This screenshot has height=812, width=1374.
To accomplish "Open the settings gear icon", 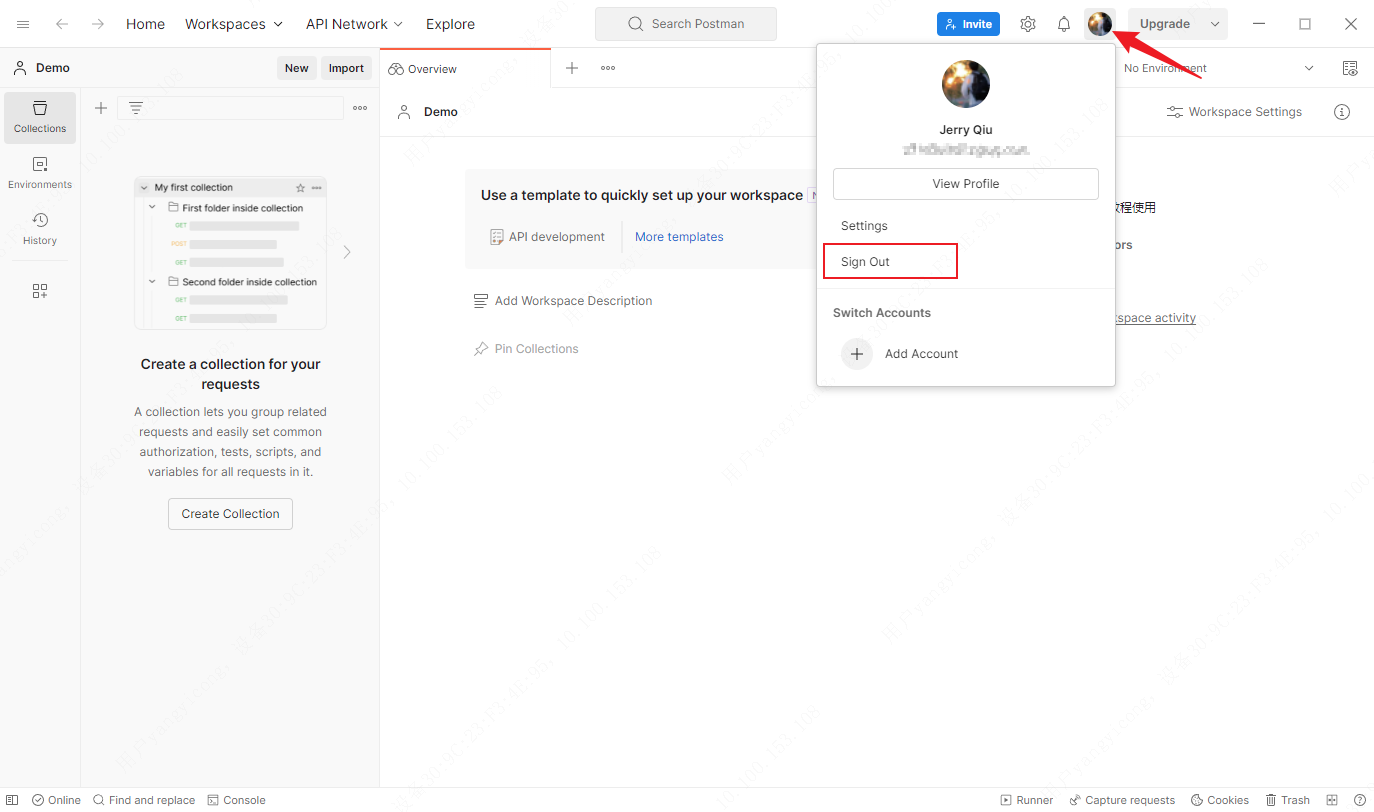I will click(x=1028, y=24).
